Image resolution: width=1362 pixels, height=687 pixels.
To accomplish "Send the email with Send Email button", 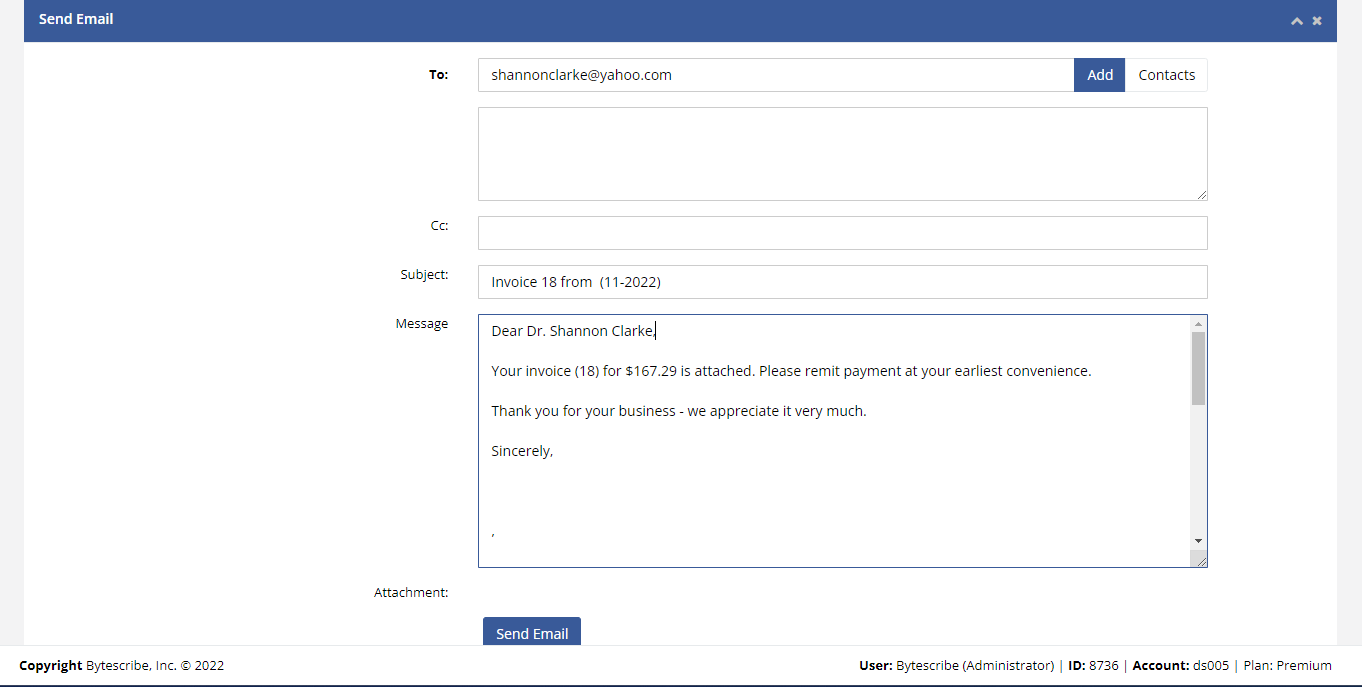I will pyautogui.click(x=532, y=633).
